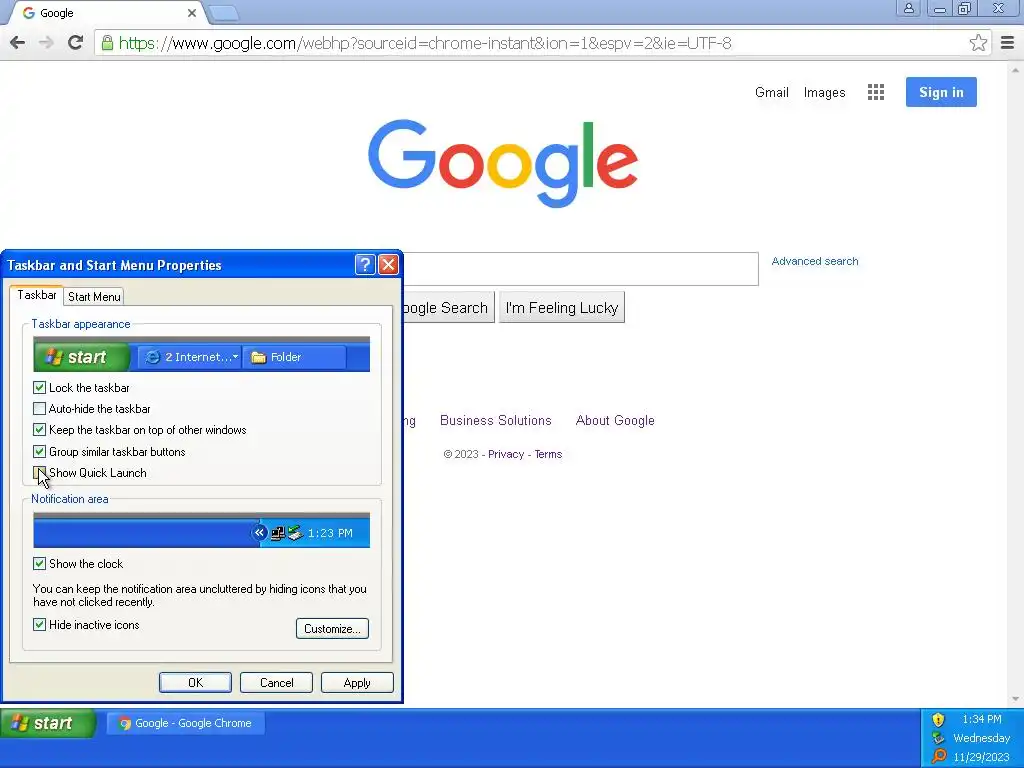This screenshot has height=768, width=1024.
Task: Click the page scrollbar down arrow
Action: pos(1016,699)
